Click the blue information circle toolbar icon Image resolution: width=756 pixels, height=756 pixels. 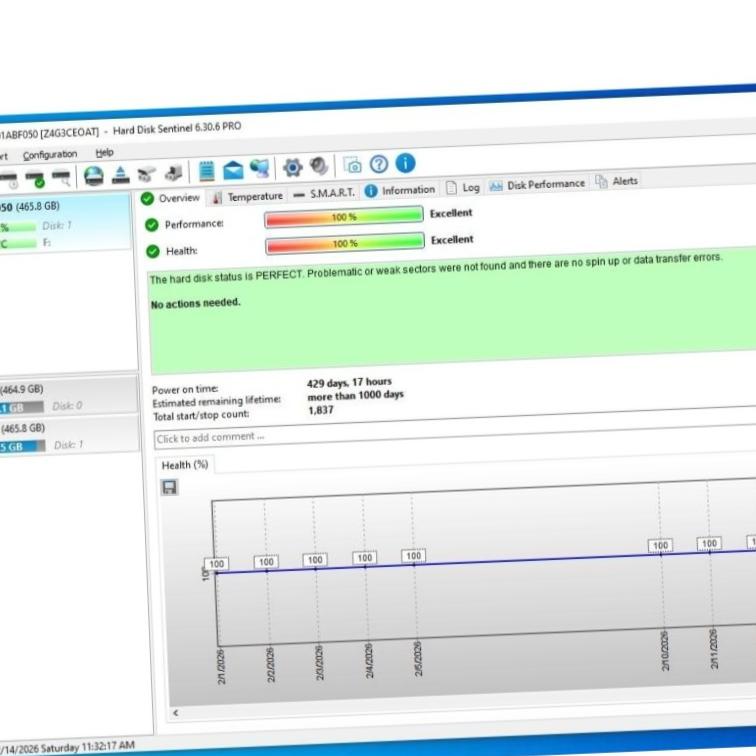tap(404, 164)
